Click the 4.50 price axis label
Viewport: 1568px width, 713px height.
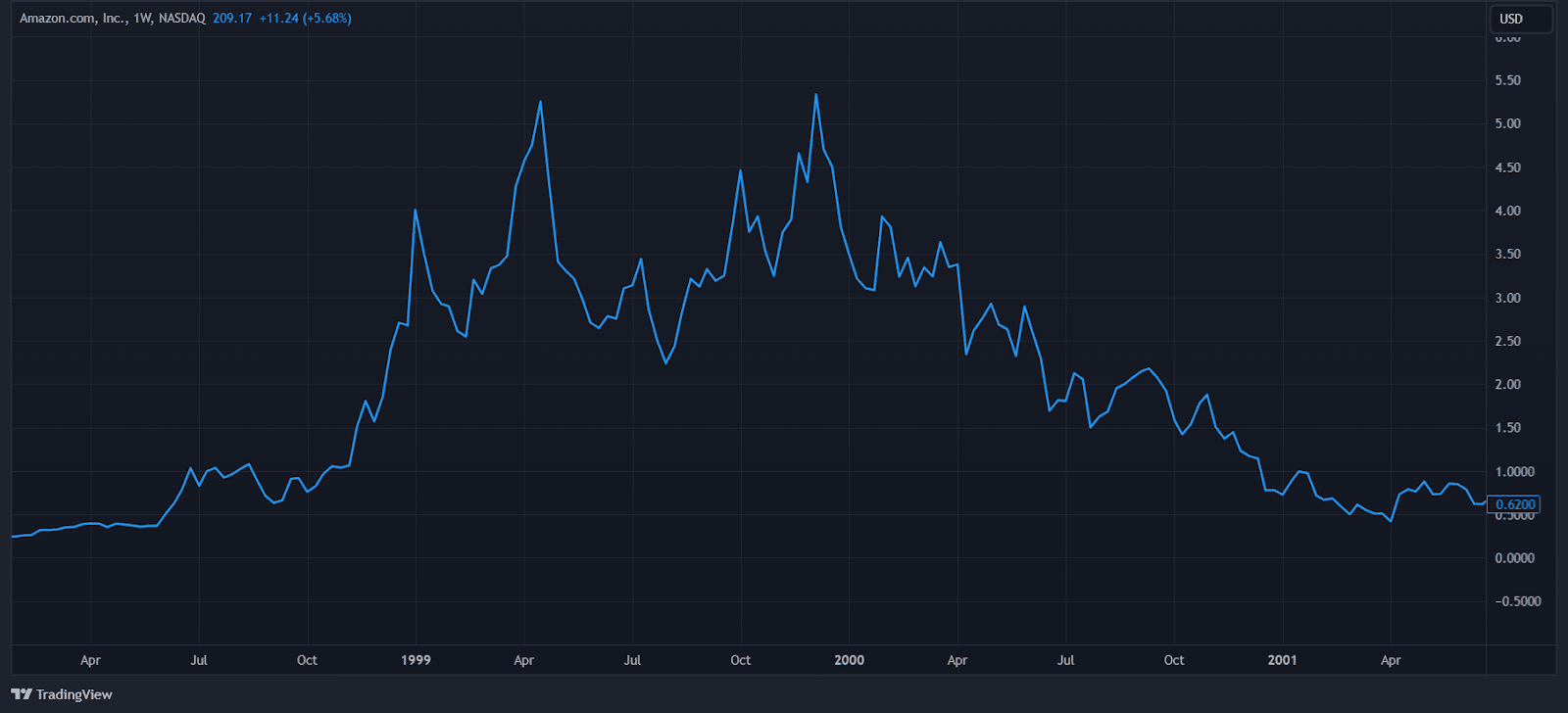(x=1507, y=167)
